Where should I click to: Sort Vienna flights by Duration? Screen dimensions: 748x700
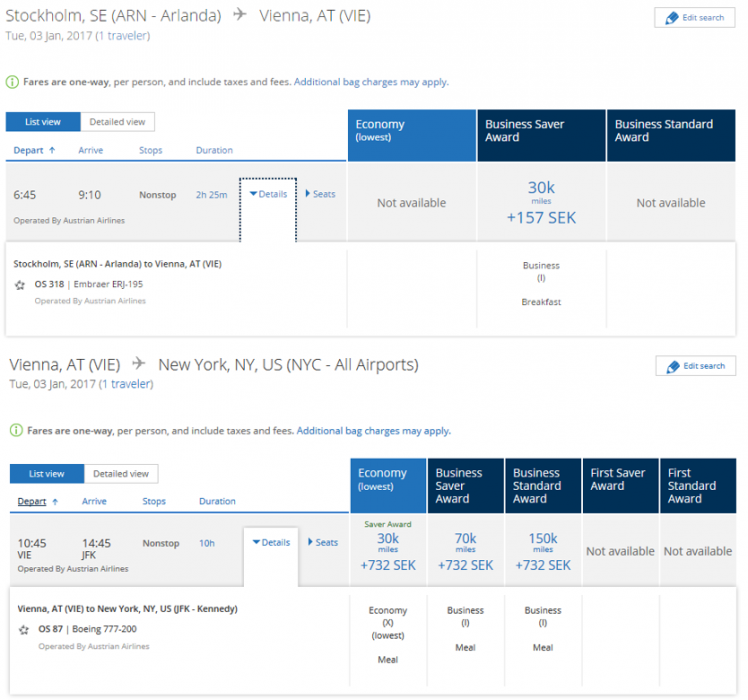(218, 501)
